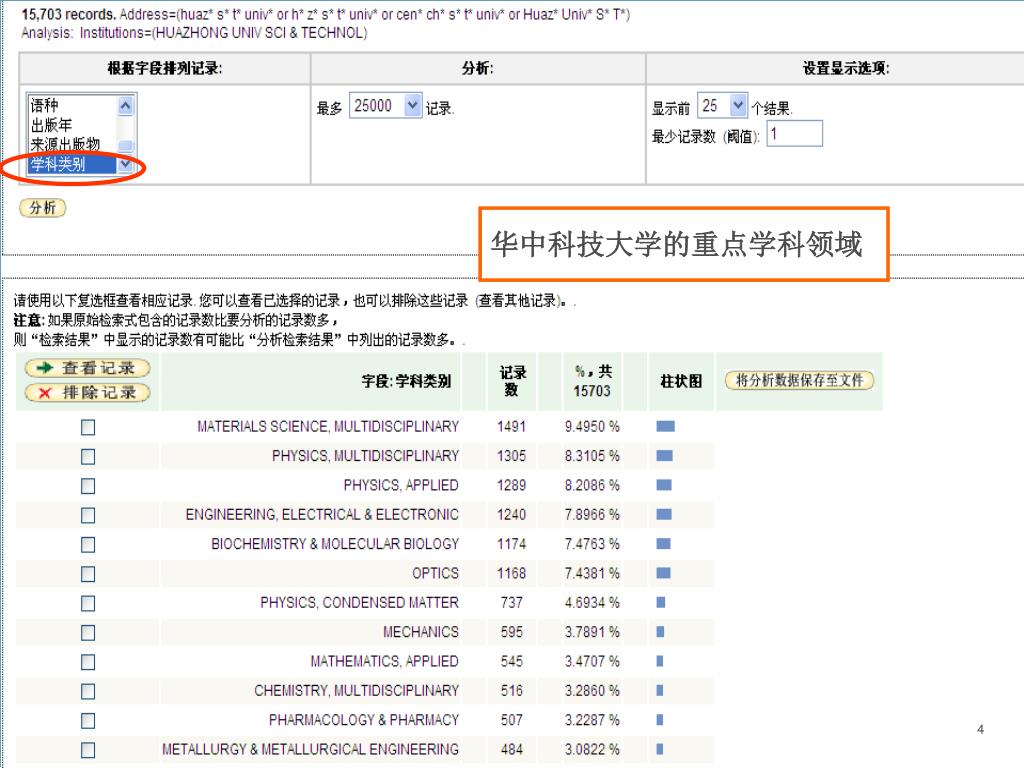The width and height of the screenshot is (1024, 768).
Task: Check Mathematics, Applied checkbox
Action: (88, 662)
